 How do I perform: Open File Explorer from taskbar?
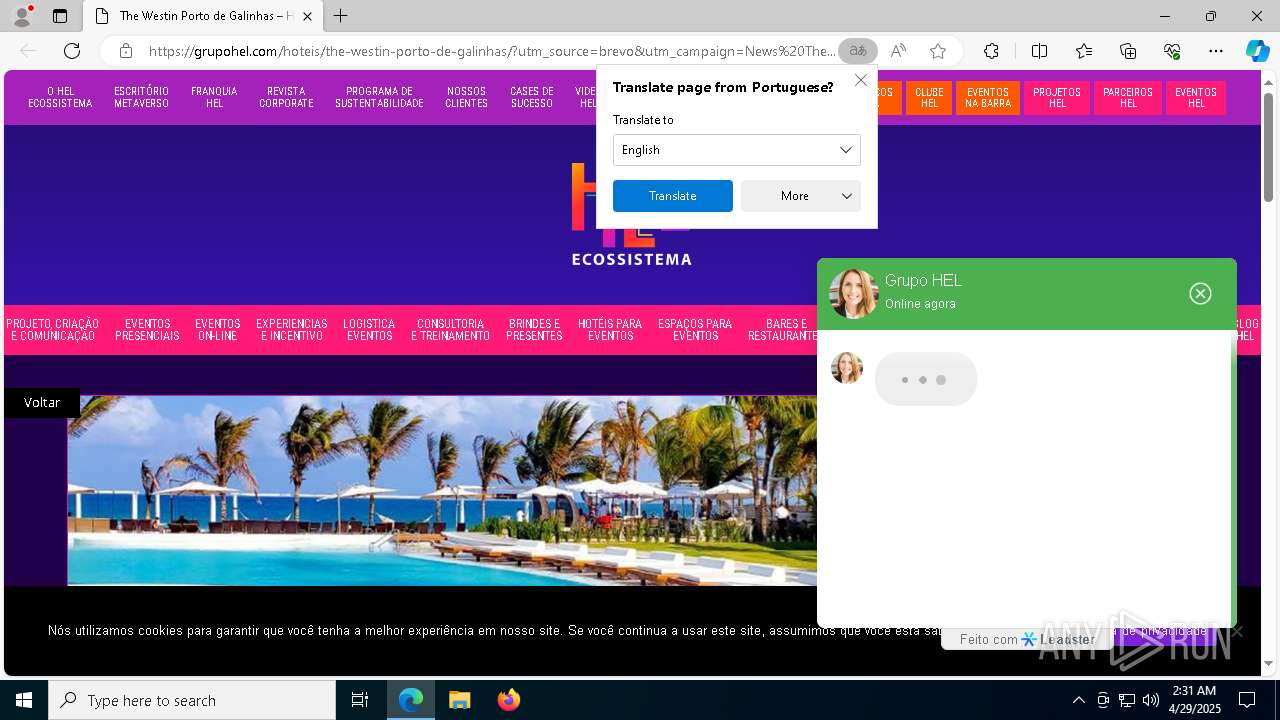(x=459, y=700)
